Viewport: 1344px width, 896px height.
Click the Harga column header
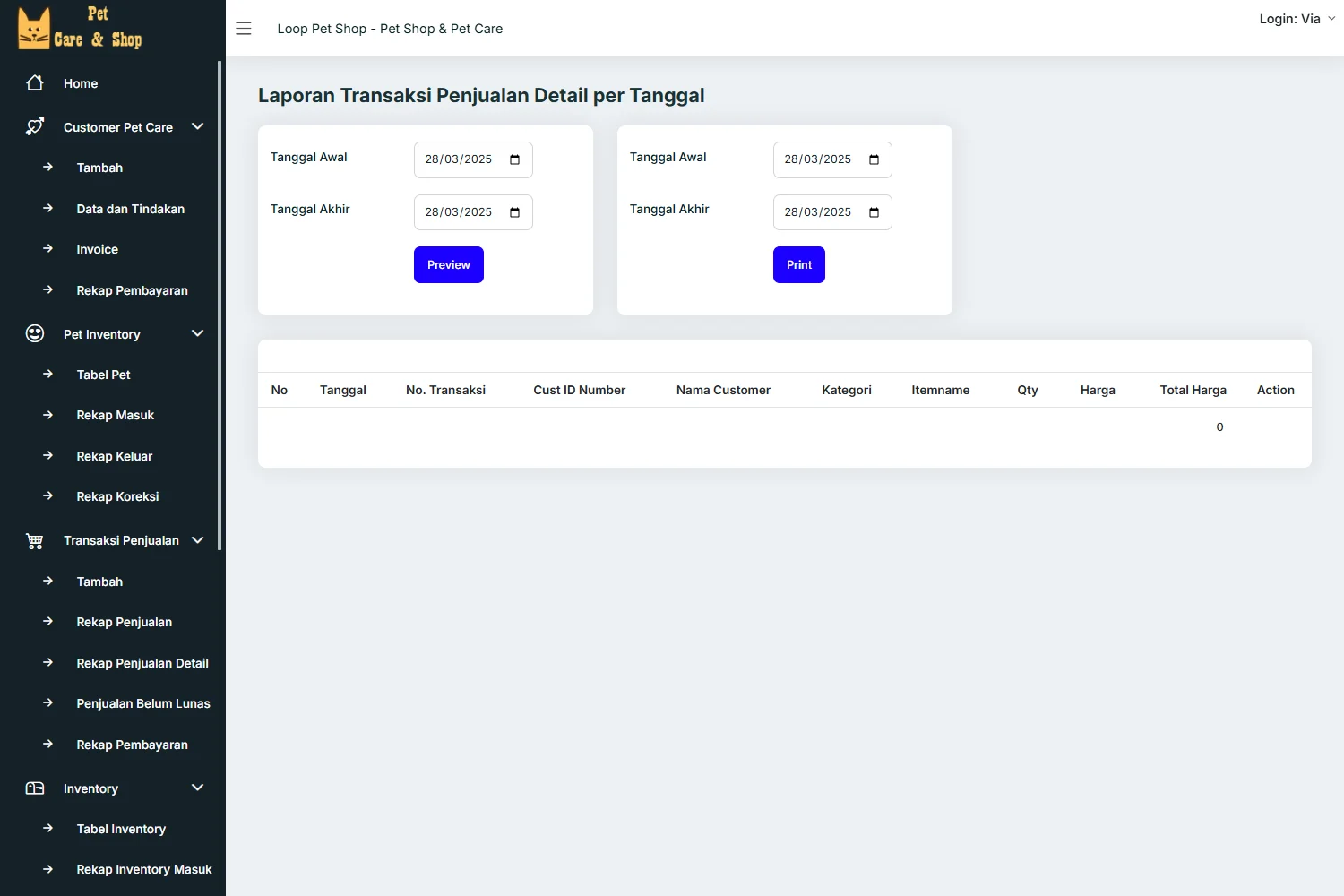click(1098, 390)
